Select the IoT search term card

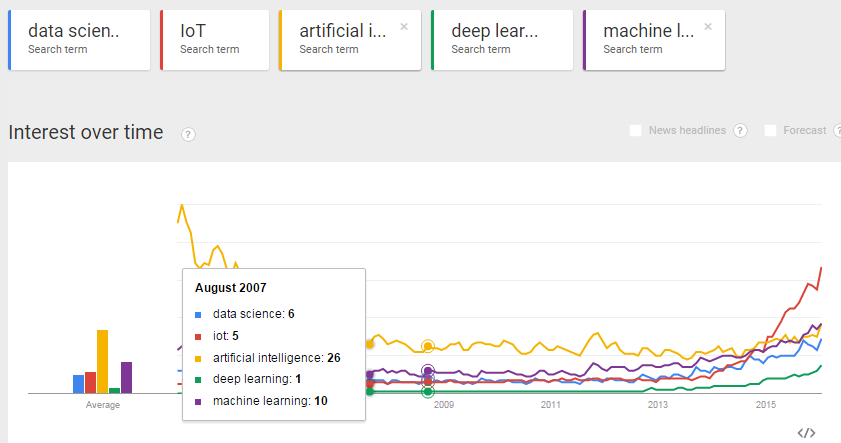point(215,40)
